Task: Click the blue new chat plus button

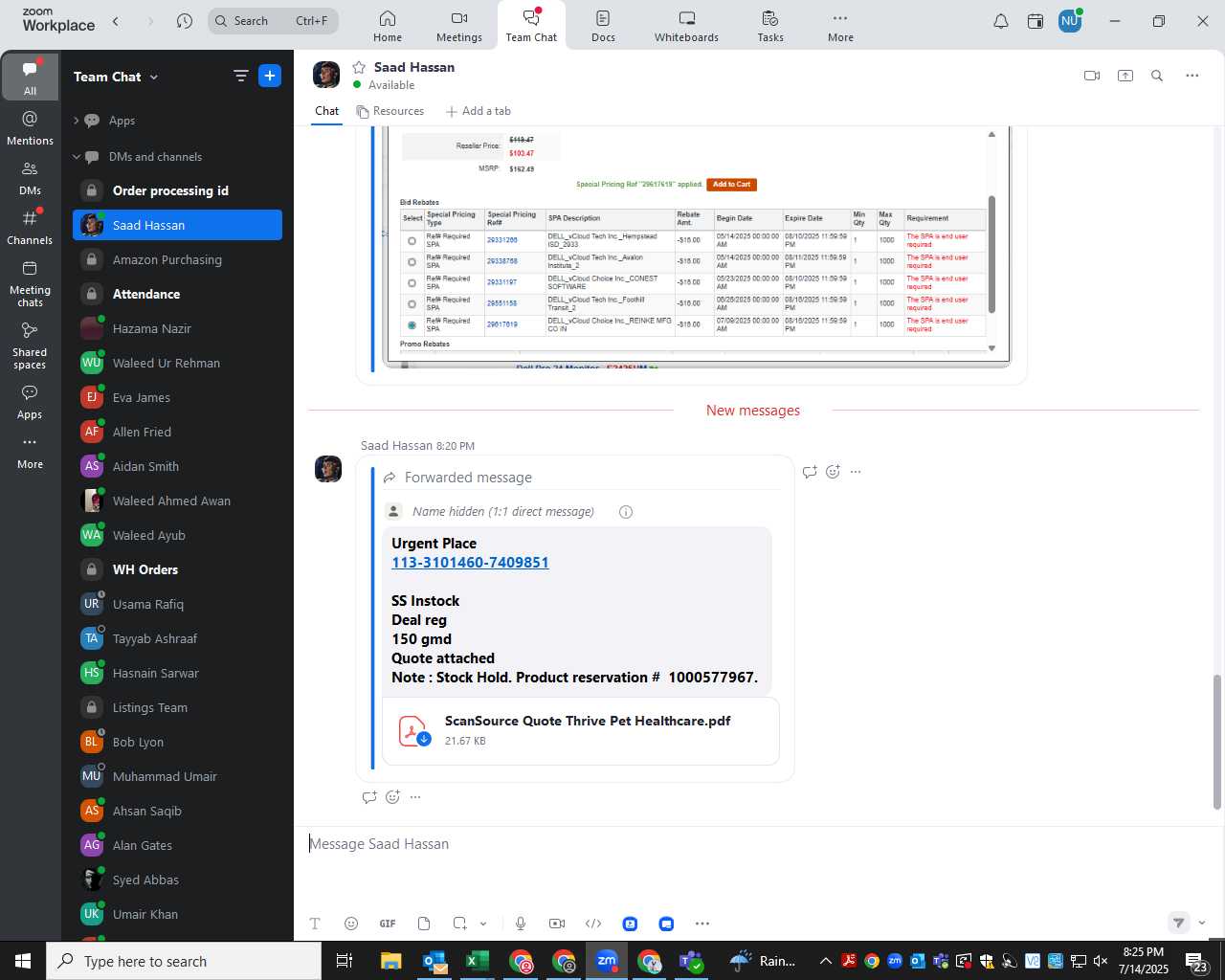Action: click(270, 76)
